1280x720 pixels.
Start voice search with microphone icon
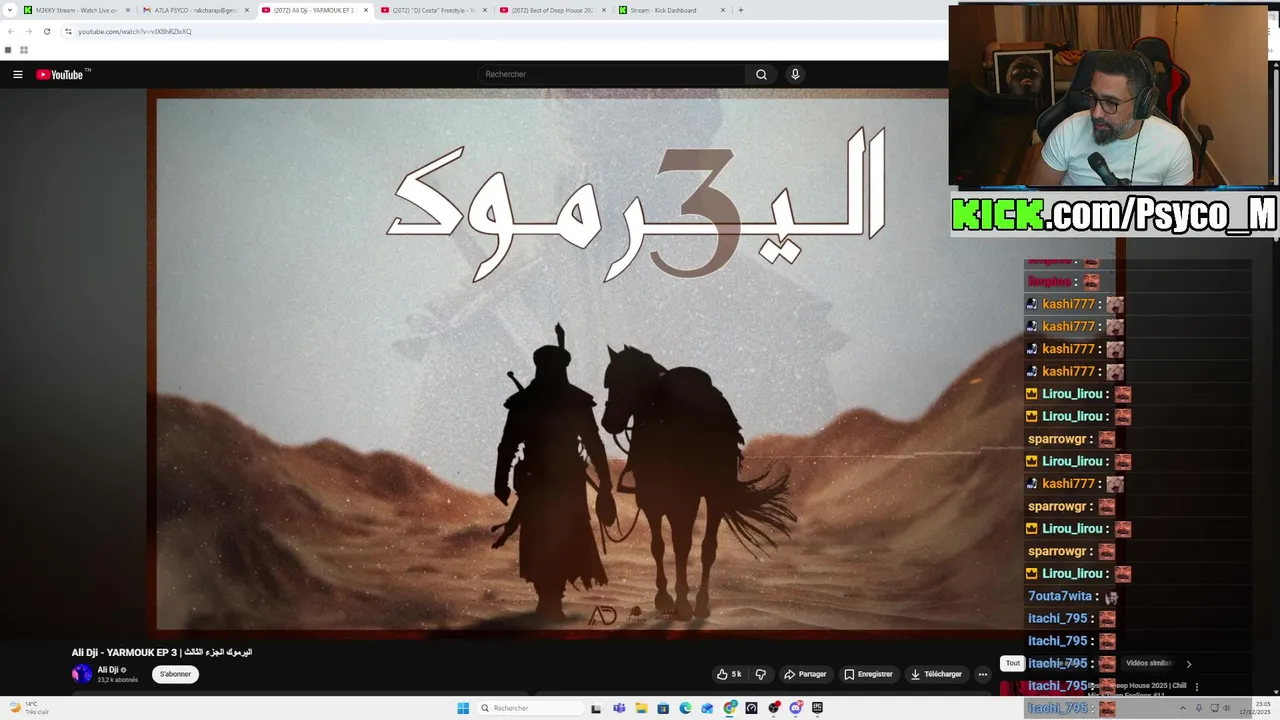coord(795,74)
